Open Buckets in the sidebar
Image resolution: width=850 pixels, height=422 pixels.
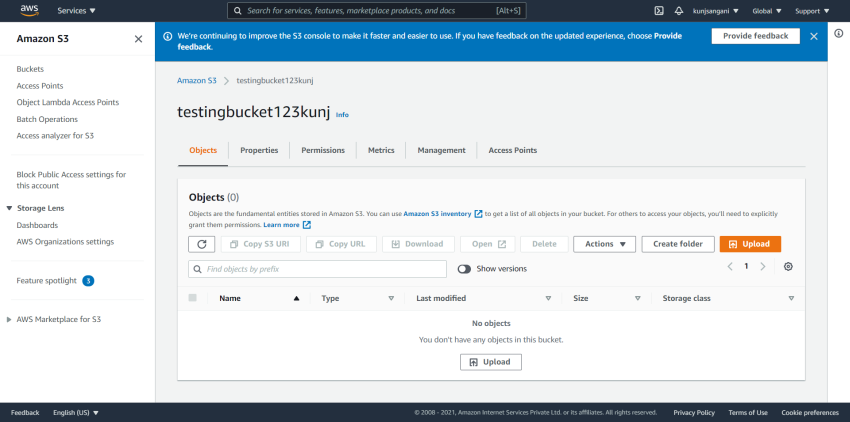tap(30, 69)
